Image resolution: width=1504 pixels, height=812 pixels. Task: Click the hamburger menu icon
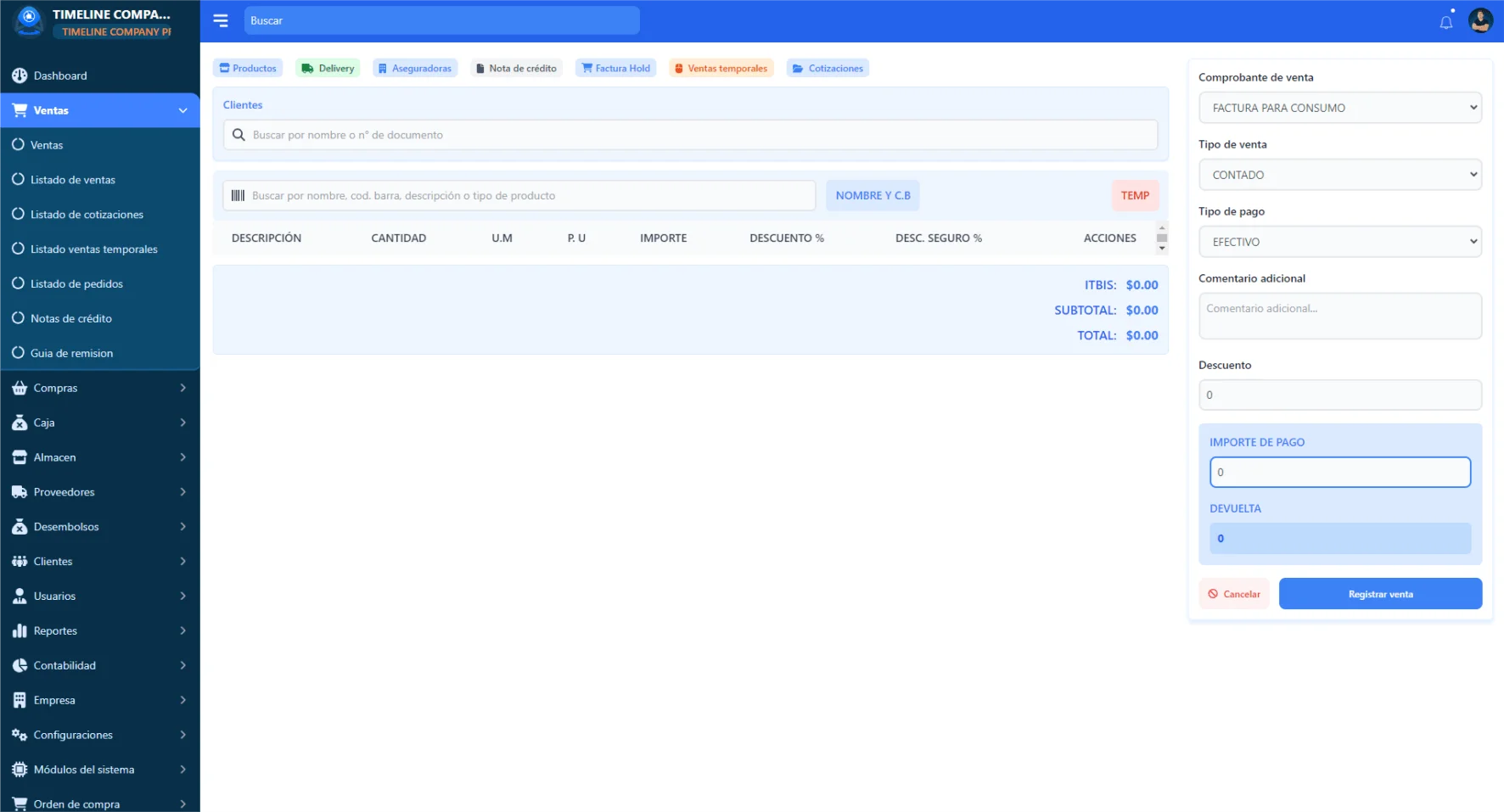pos(221,21)
